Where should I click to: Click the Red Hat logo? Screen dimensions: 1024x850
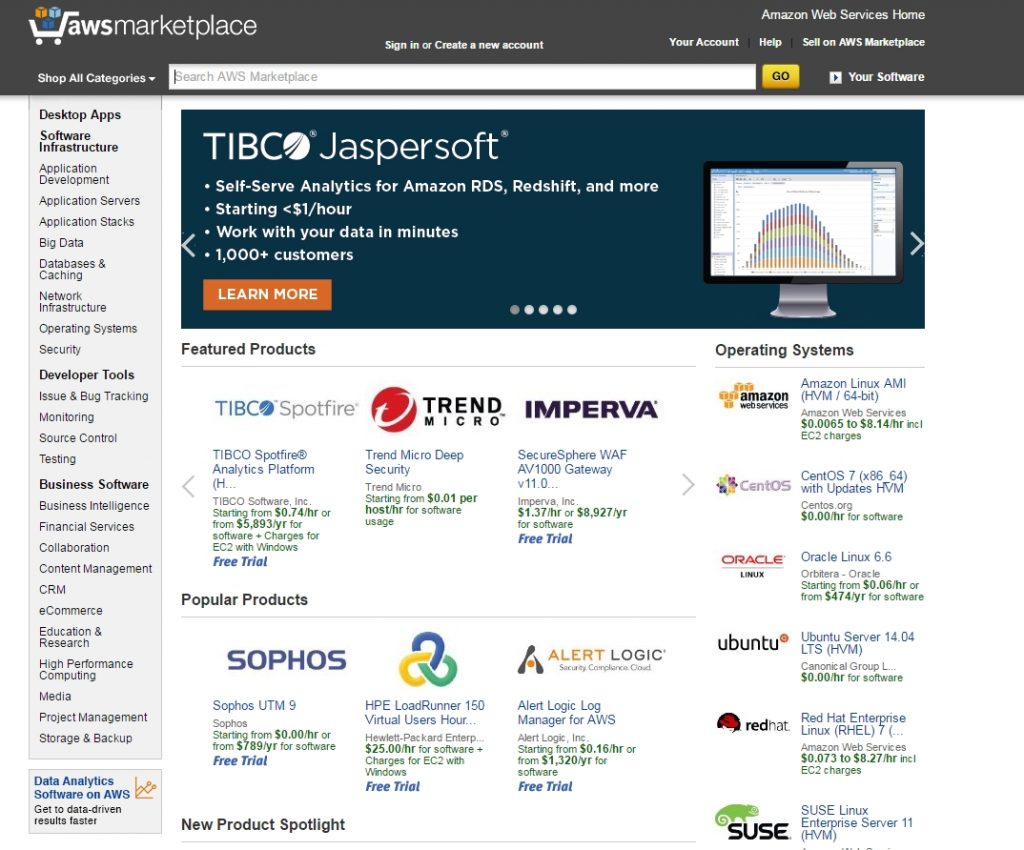(753, 724)
